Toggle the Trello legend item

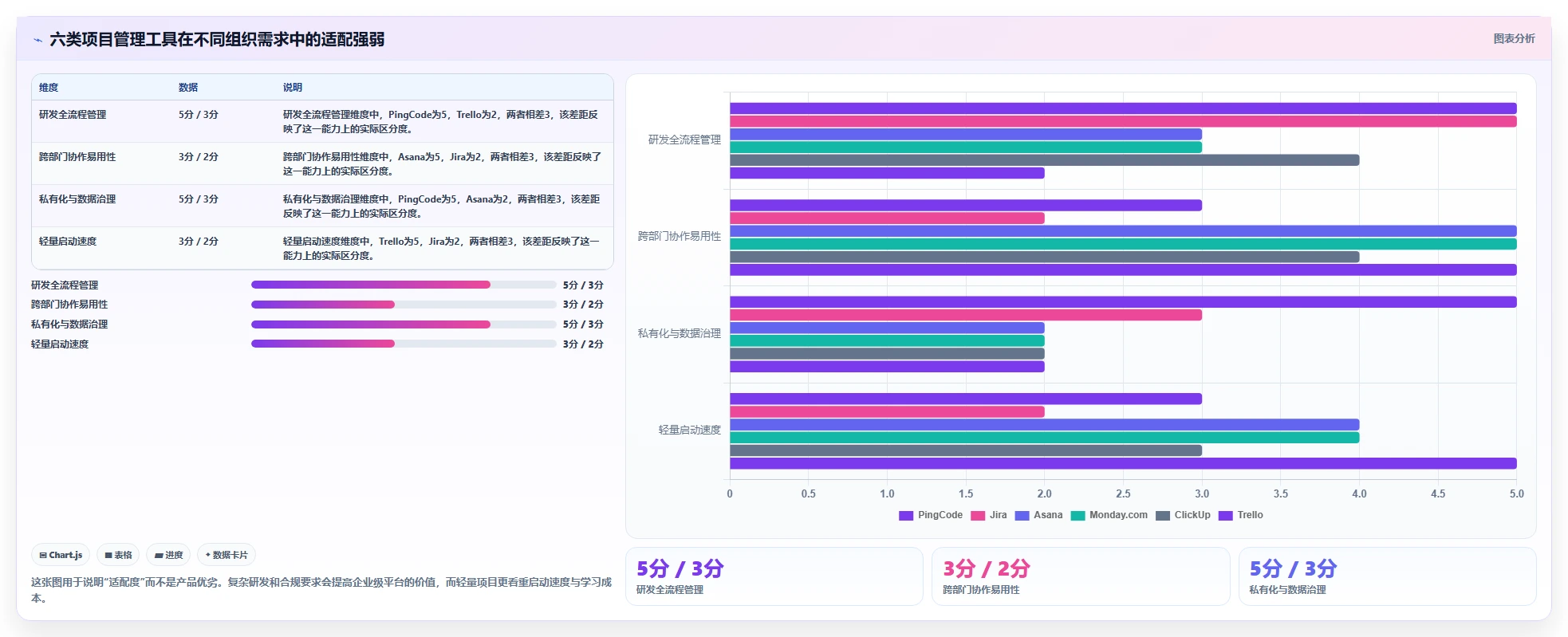tap(1240, 515)
